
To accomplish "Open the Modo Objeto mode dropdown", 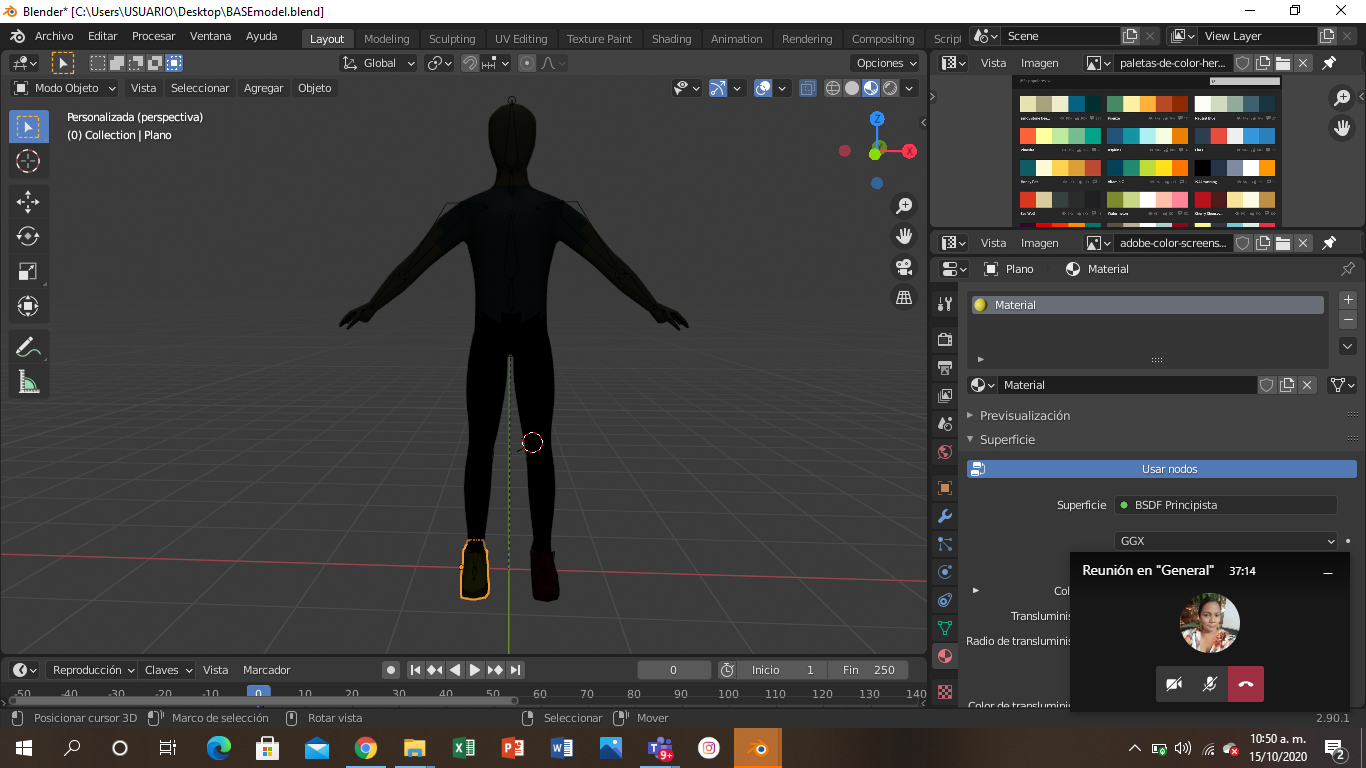I will tap(64, 88).
